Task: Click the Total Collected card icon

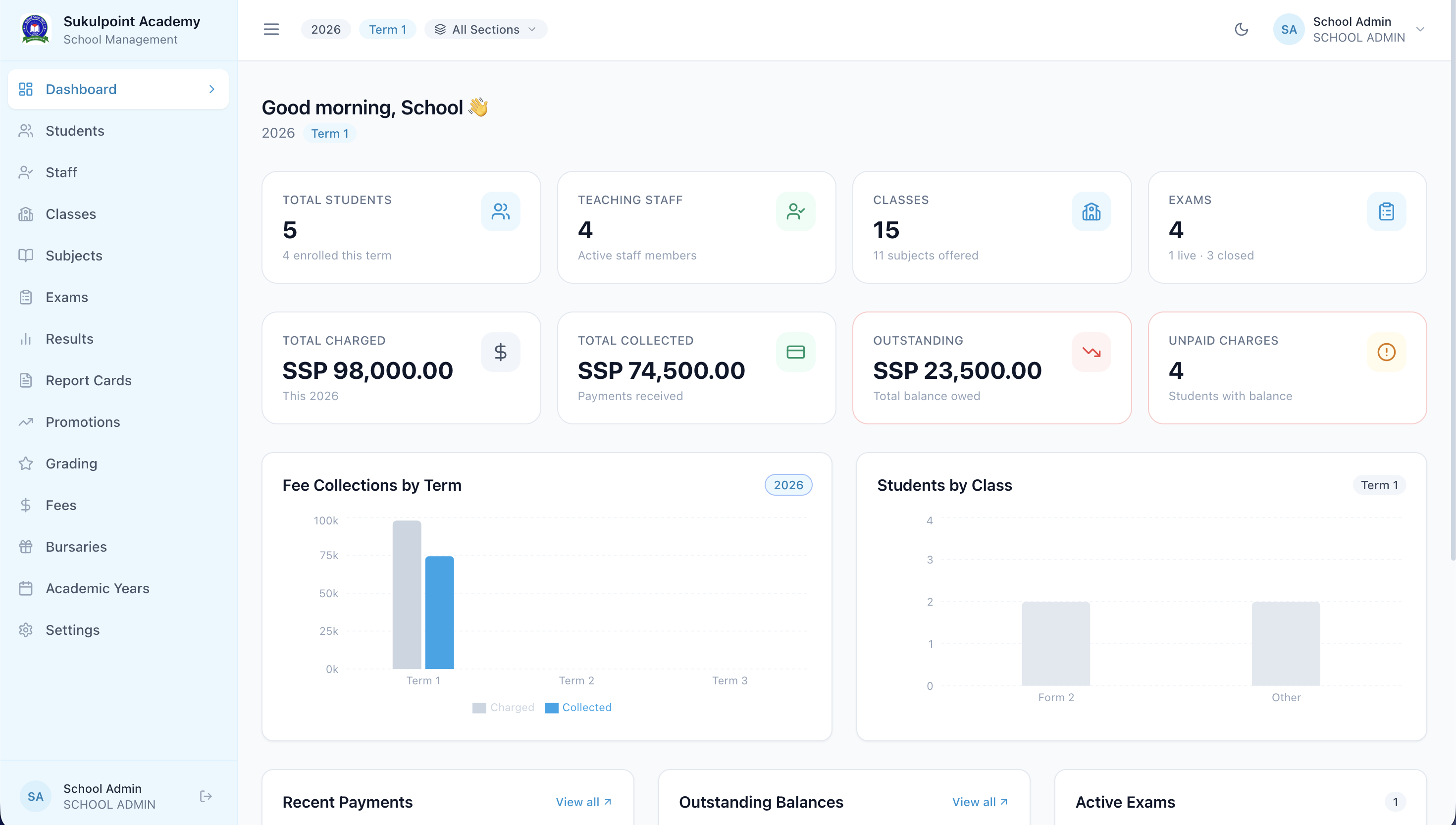Action: 795,352
